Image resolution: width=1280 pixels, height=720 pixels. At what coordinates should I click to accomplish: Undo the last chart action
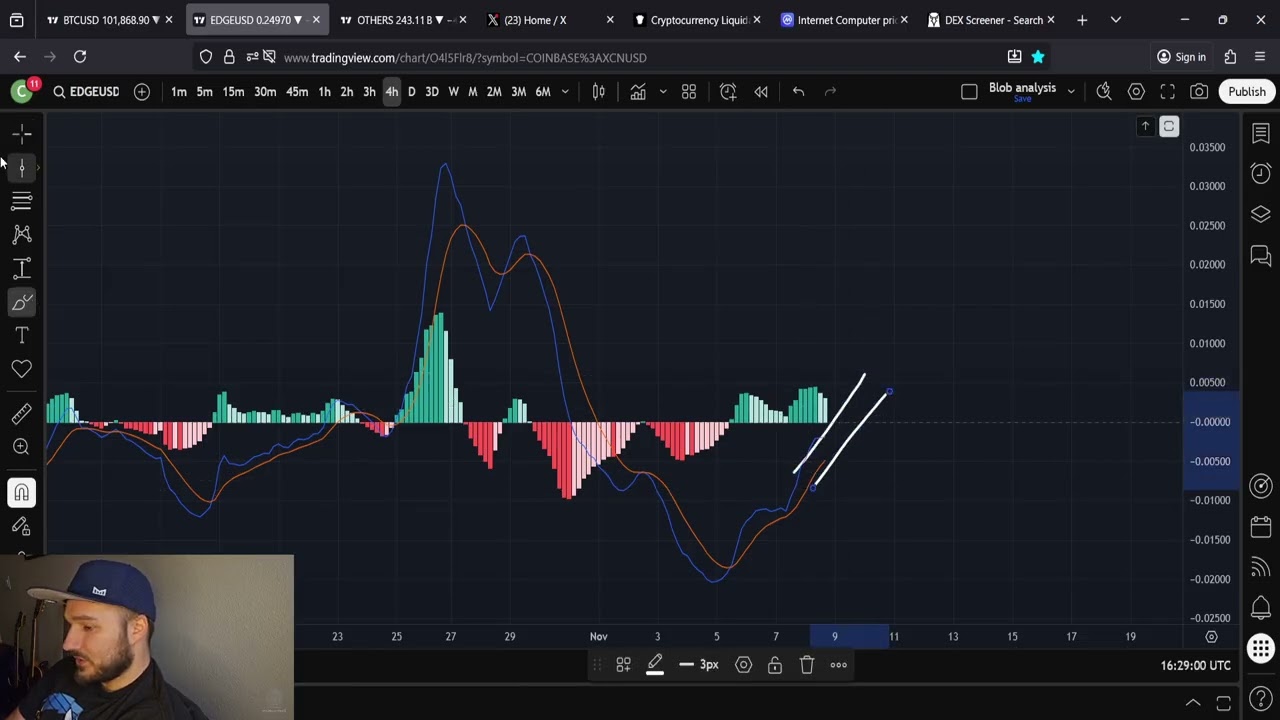(798, 92)
